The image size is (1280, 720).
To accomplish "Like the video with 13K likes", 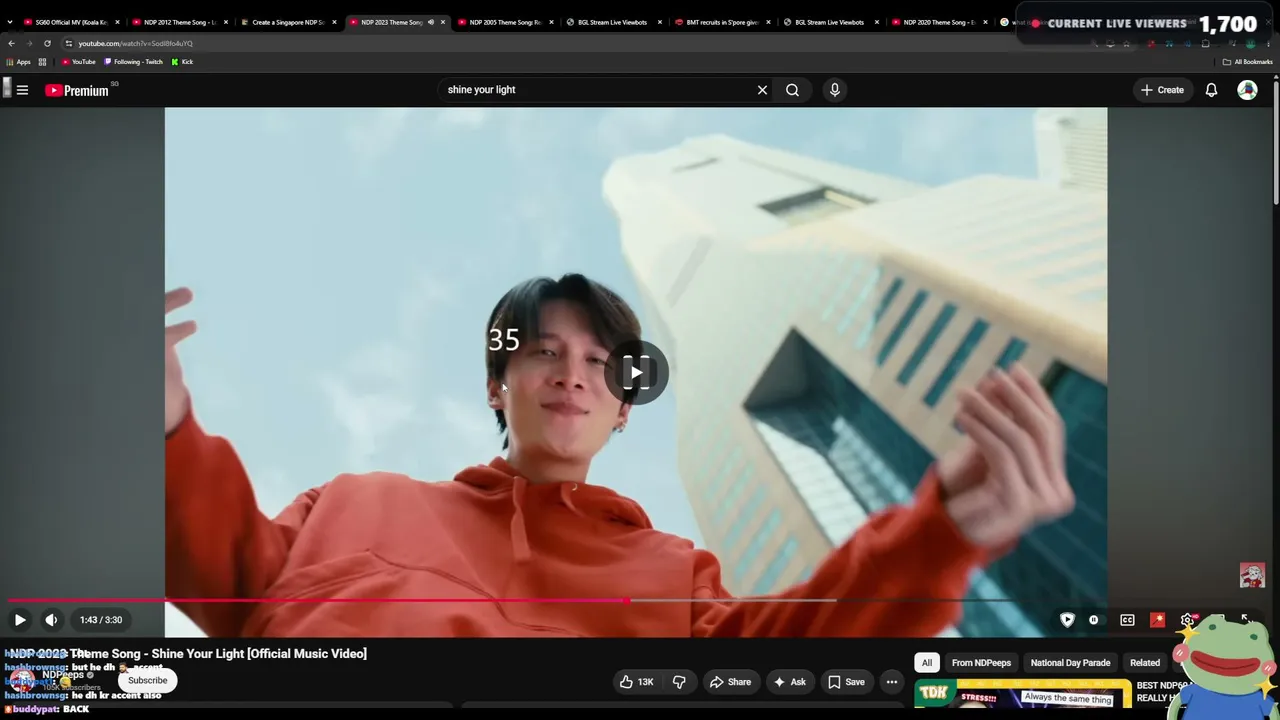I will 636,682.
